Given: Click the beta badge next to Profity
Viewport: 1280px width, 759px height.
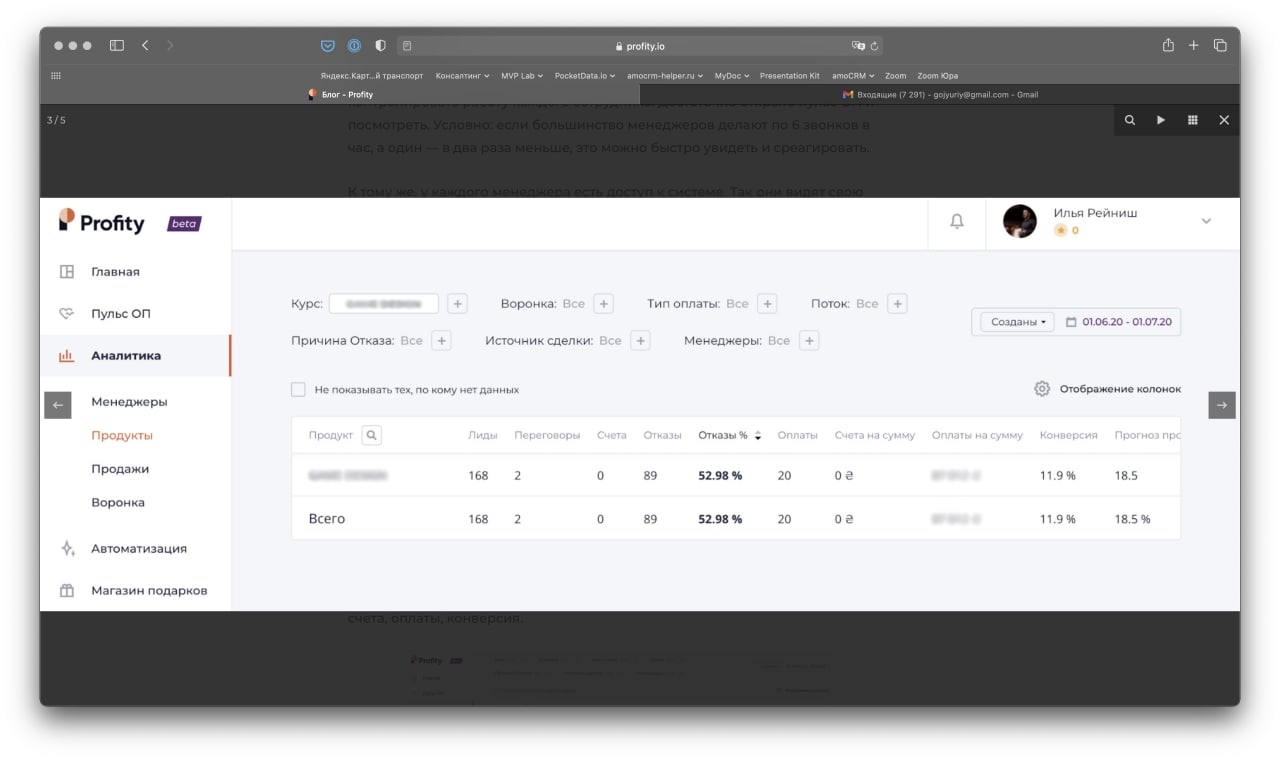Looking at the screenshot, I should [184, 224].
